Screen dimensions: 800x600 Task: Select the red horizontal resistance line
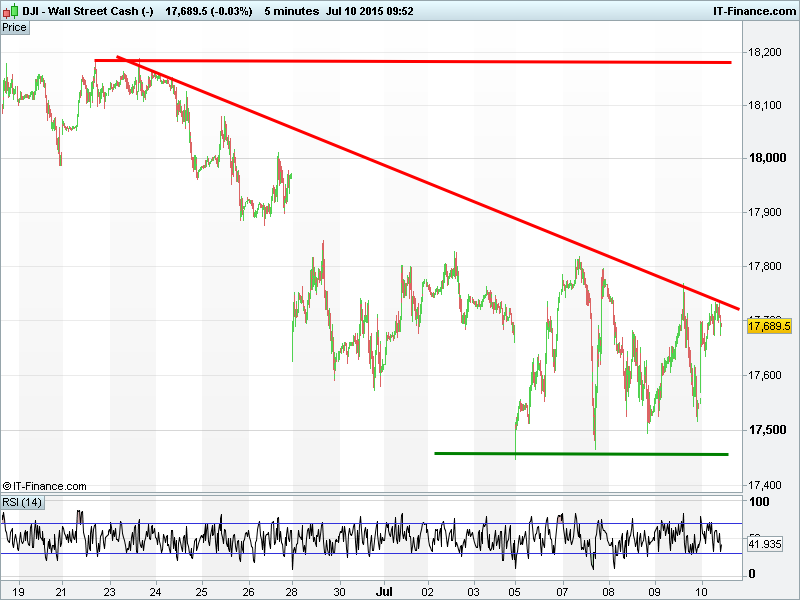(x=413, y=61)
